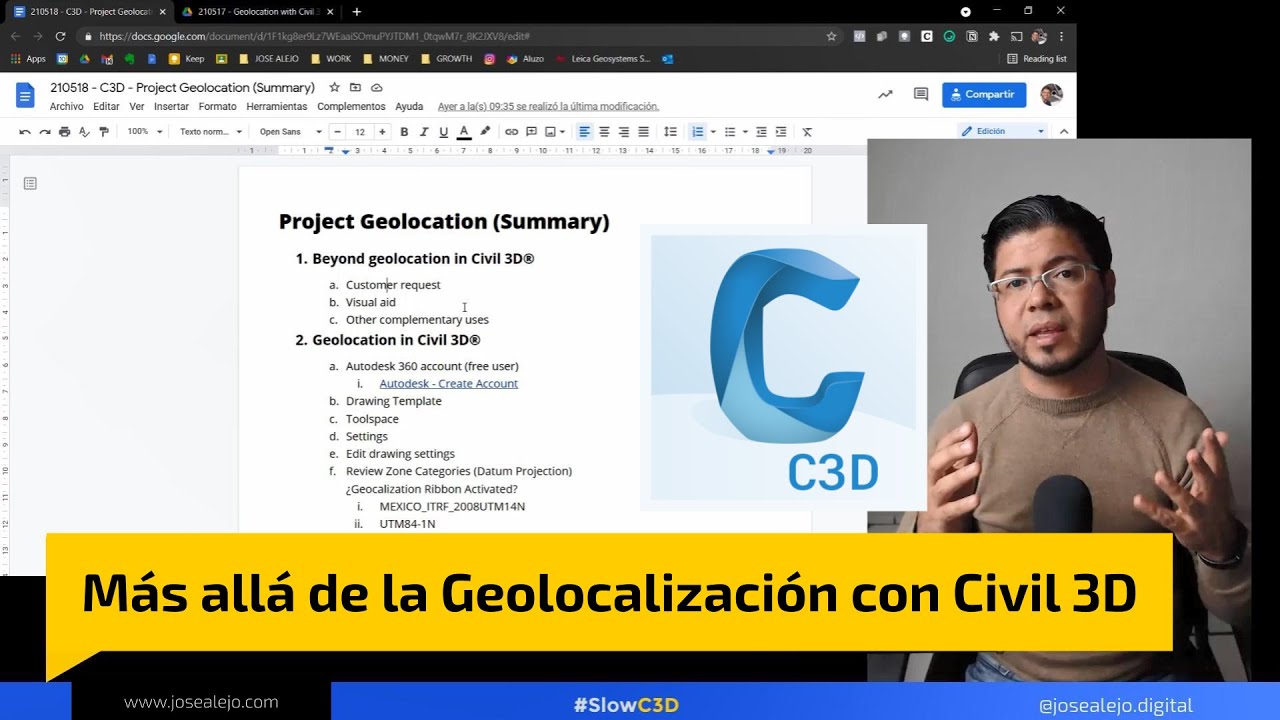
Task: Add a comment from the toolbar
Action: click(x=532, y=132)
